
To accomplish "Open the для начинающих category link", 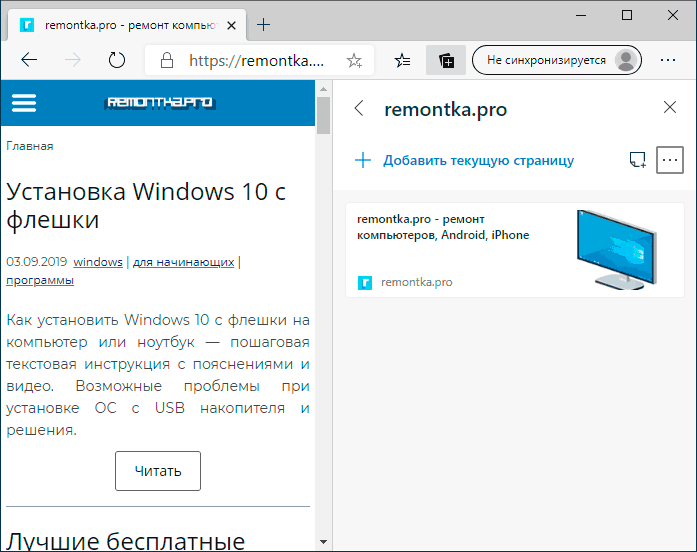I will 184,262.
